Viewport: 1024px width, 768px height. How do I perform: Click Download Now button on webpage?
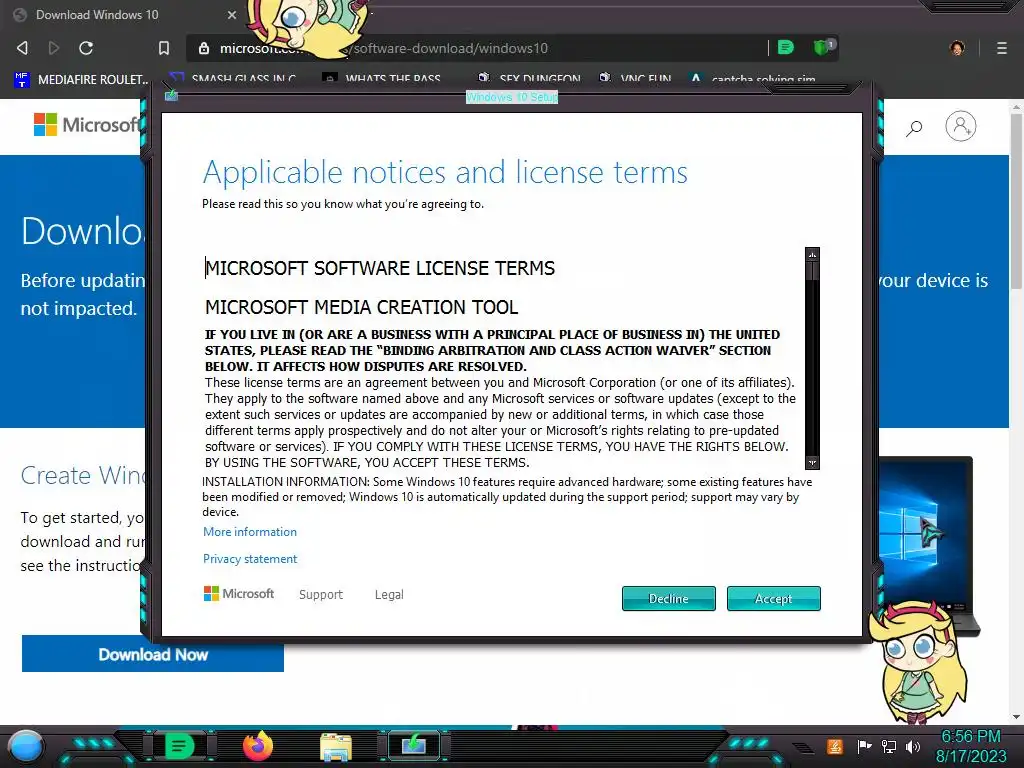click(153, 654)
